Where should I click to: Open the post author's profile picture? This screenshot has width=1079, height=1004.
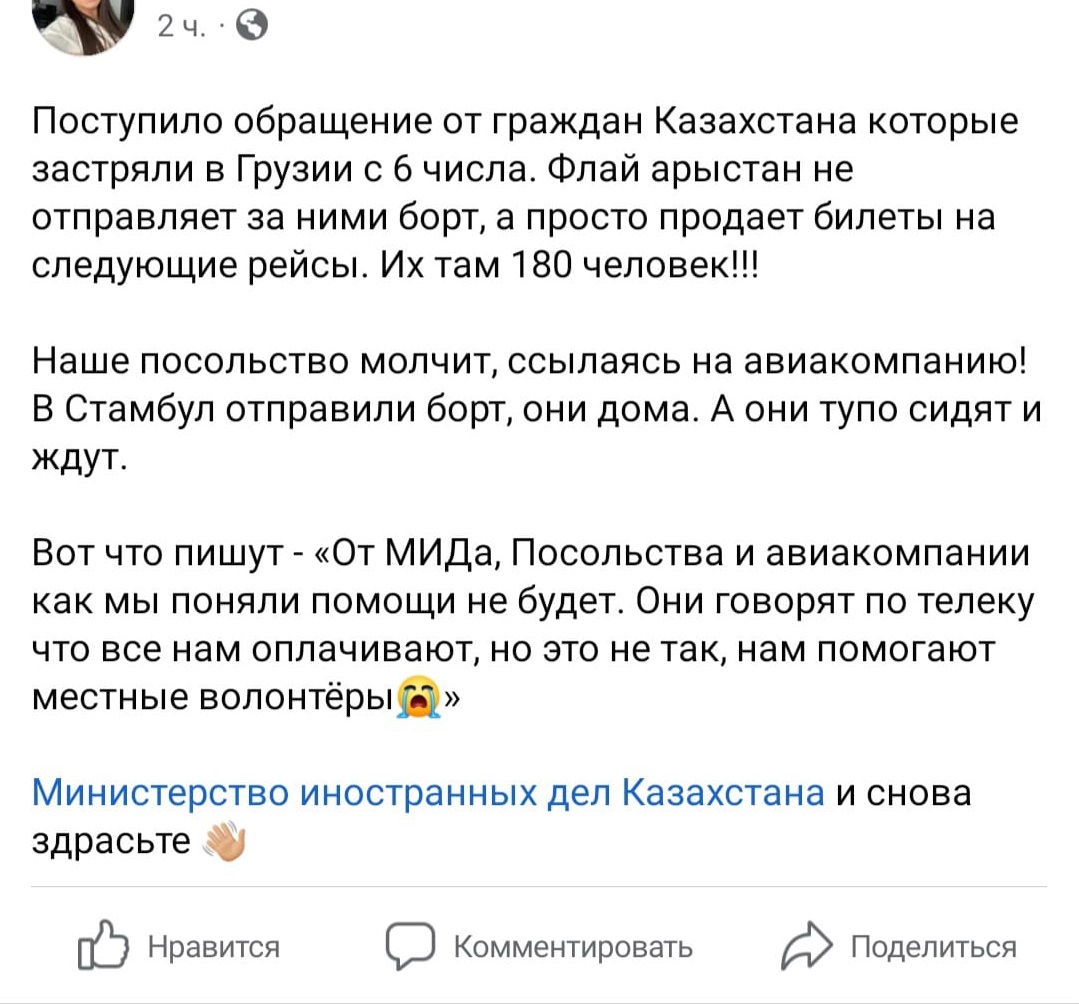coord(84,20)
